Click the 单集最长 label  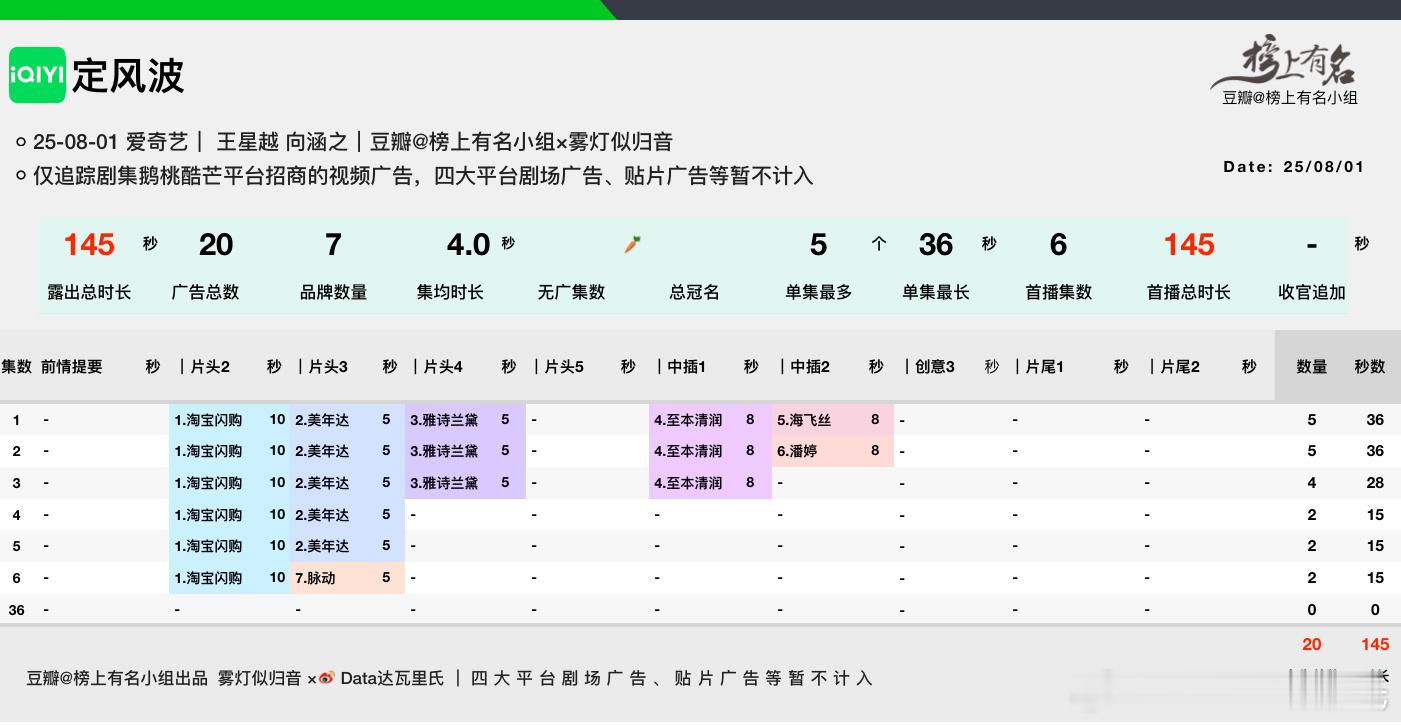(x=935, y=292)
